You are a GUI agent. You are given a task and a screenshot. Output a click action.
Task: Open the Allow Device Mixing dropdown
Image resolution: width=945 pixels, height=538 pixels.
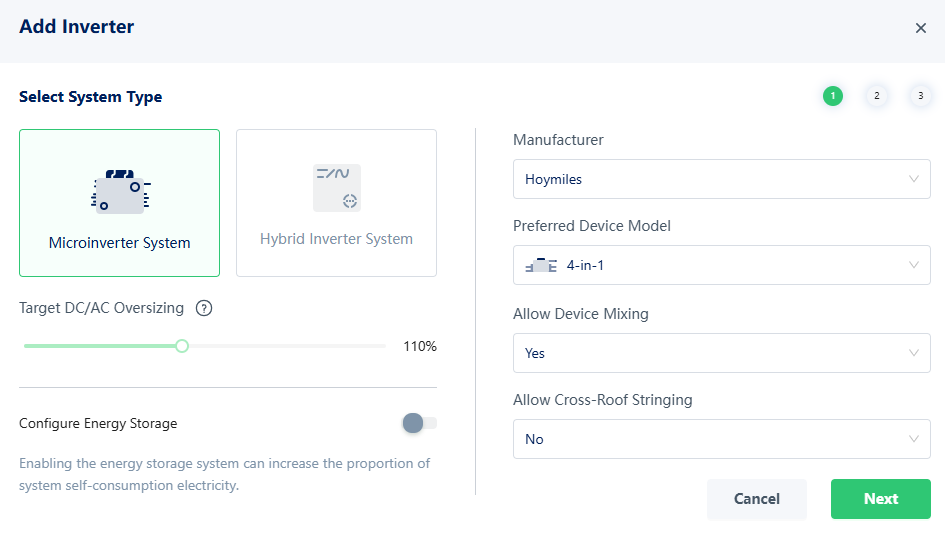click(x=721, y=353)
